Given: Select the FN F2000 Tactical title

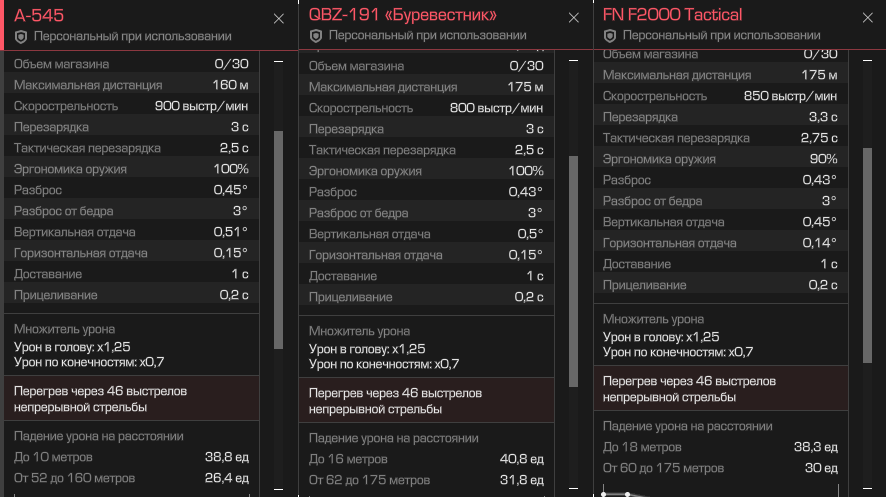Looking at the screenshot, I should pyautogui.click(x=672, y=15).
